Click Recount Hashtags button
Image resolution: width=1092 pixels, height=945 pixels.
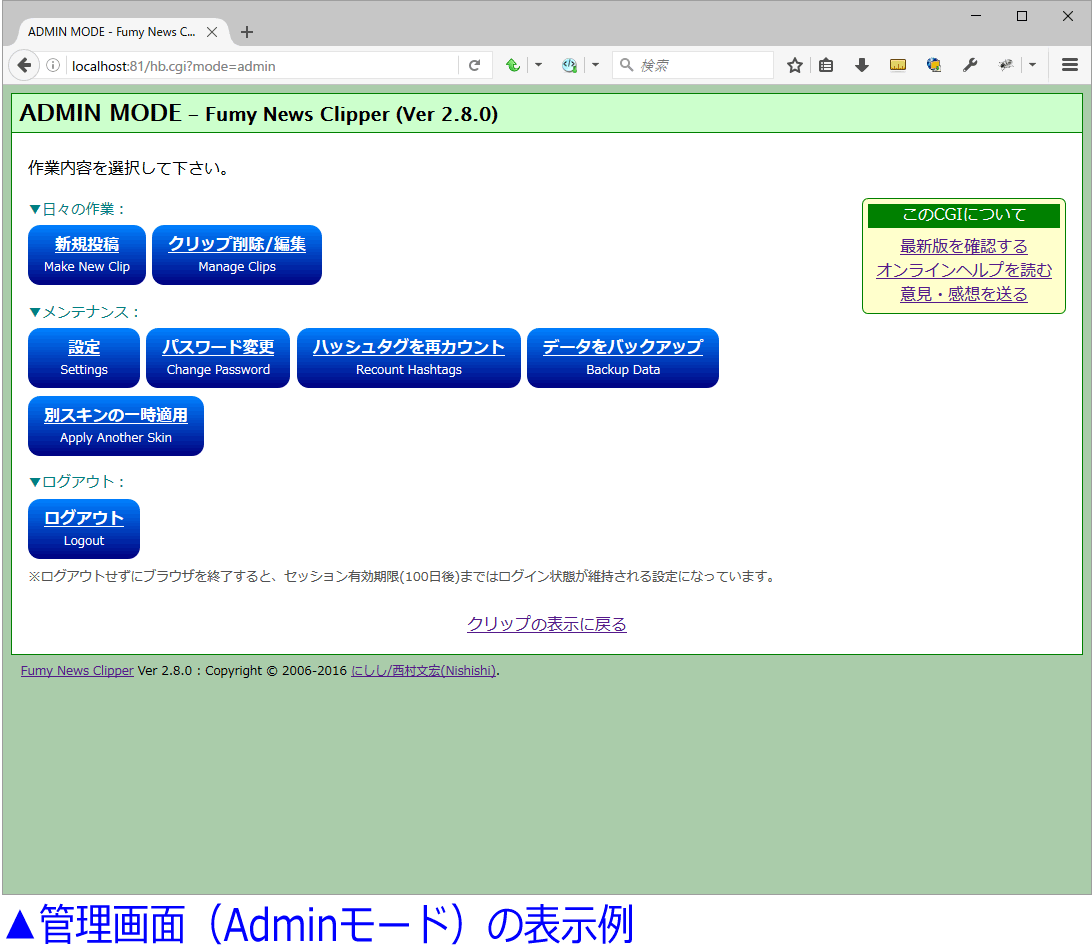tap(409, 358)
